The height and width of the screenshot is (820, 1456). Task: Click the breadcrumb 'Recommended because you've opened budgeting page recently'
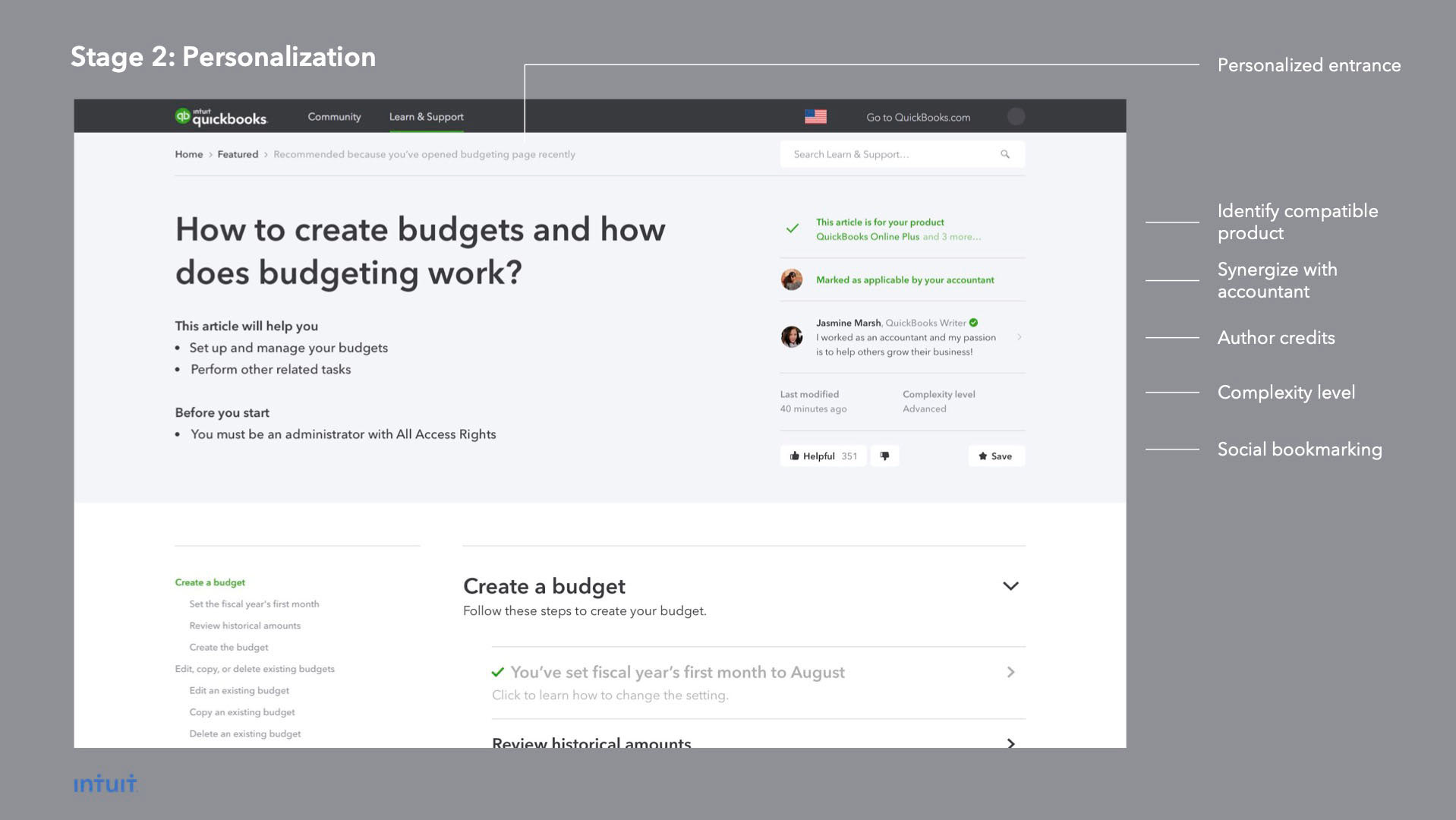[424, 154]
